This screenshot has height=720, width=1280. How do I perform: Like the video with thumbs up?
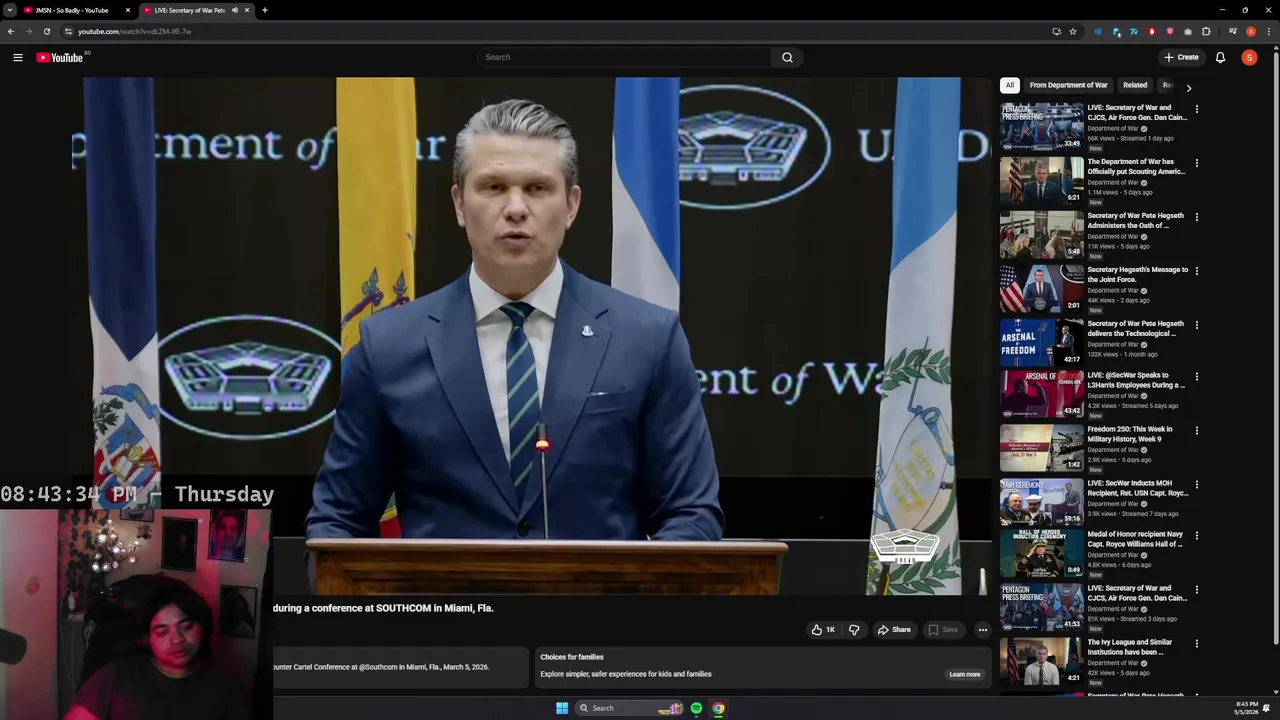pyautogui.click(x=823, y=630)
